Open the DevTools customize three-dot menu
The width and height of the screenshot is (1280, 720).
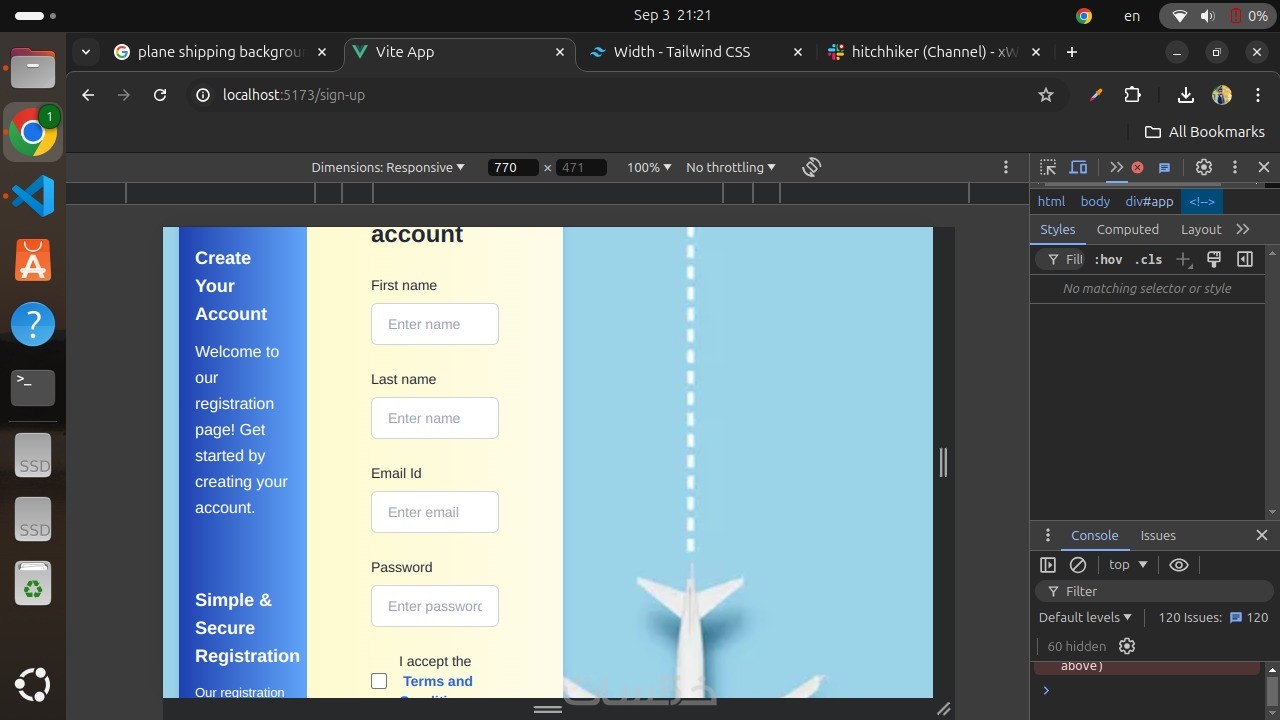pyautogui.click(x=1235, y=167)
